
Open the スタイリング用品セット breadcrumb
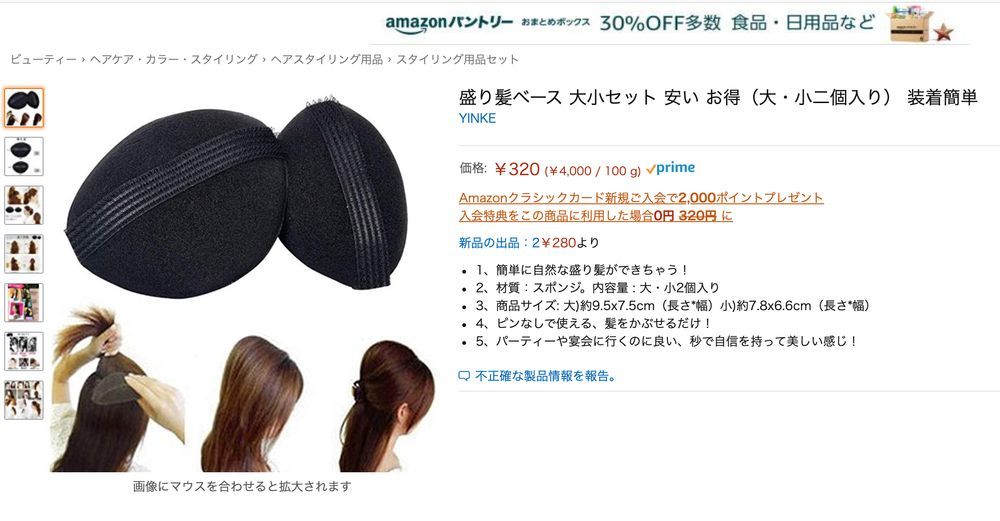tap(457, 59)
